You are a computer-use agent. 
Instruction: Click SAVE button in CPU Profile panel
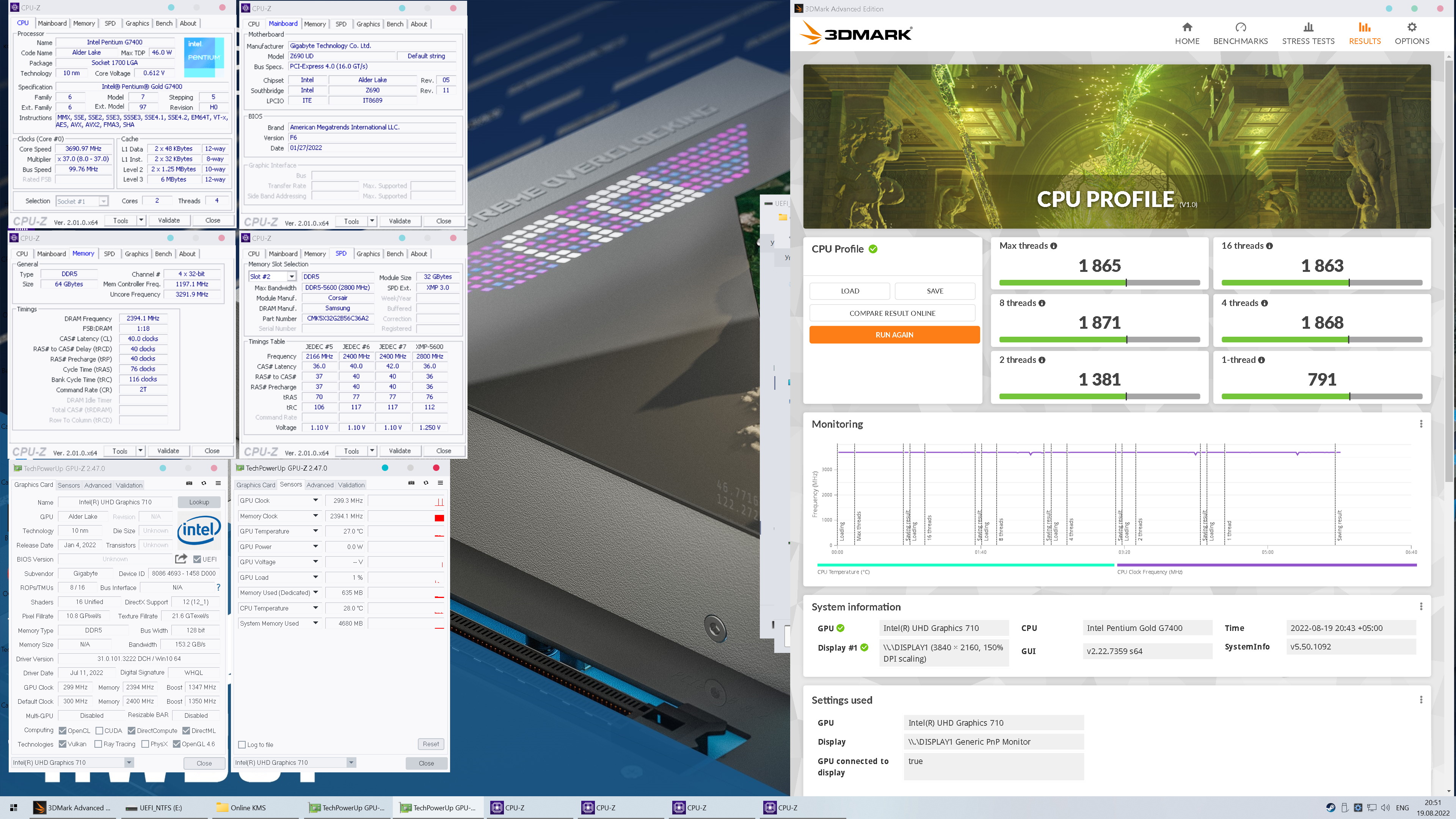[935, 291]
